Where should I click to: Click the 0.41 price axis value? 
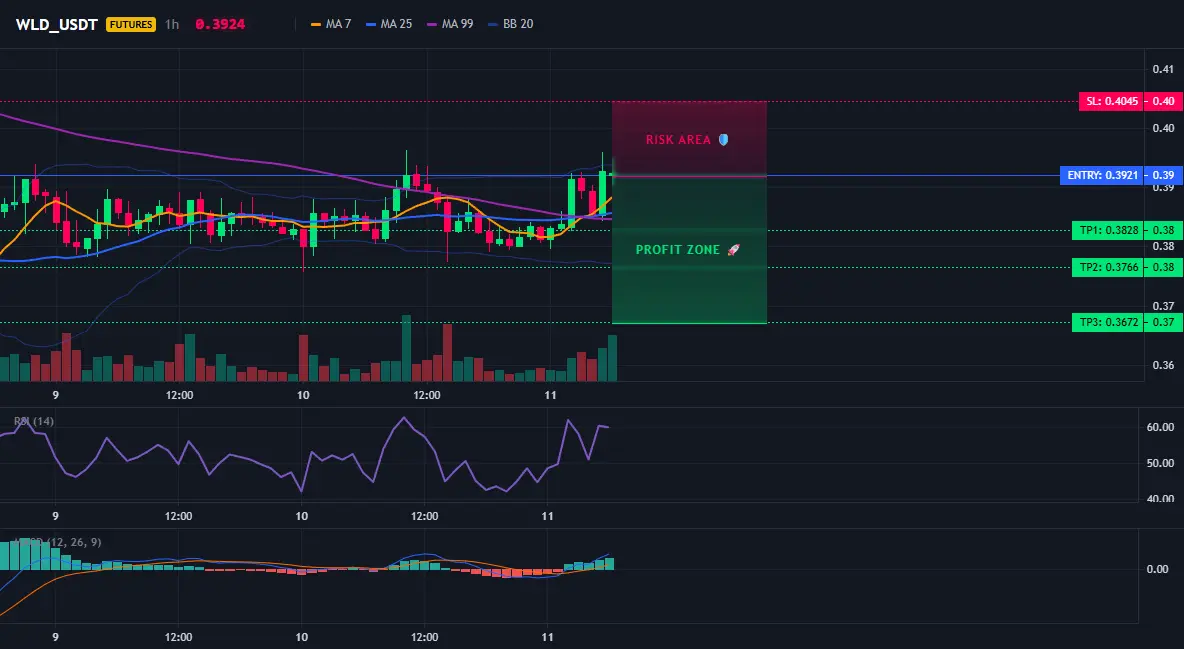pos(1163,69)
